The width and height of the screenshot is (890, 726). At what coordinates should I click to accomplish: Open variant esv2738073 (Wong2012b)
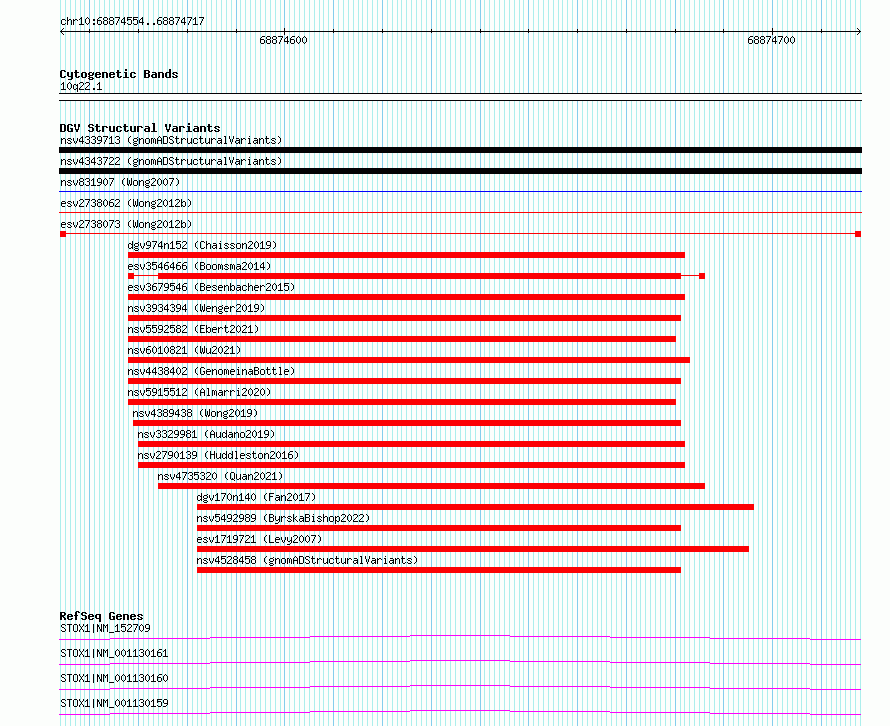click(x=126, y=224)
